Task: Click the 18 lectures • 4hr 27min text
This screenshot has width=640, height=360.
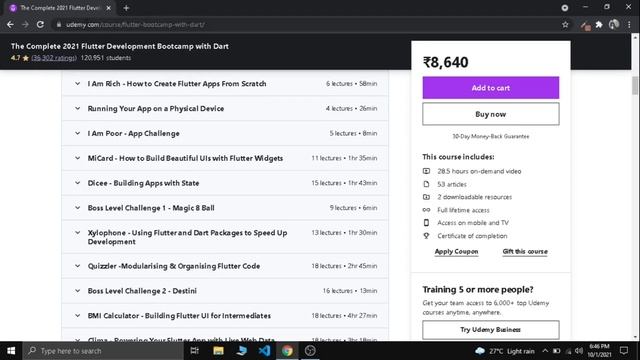Action: pyautogui.click(x=344, y=316)
